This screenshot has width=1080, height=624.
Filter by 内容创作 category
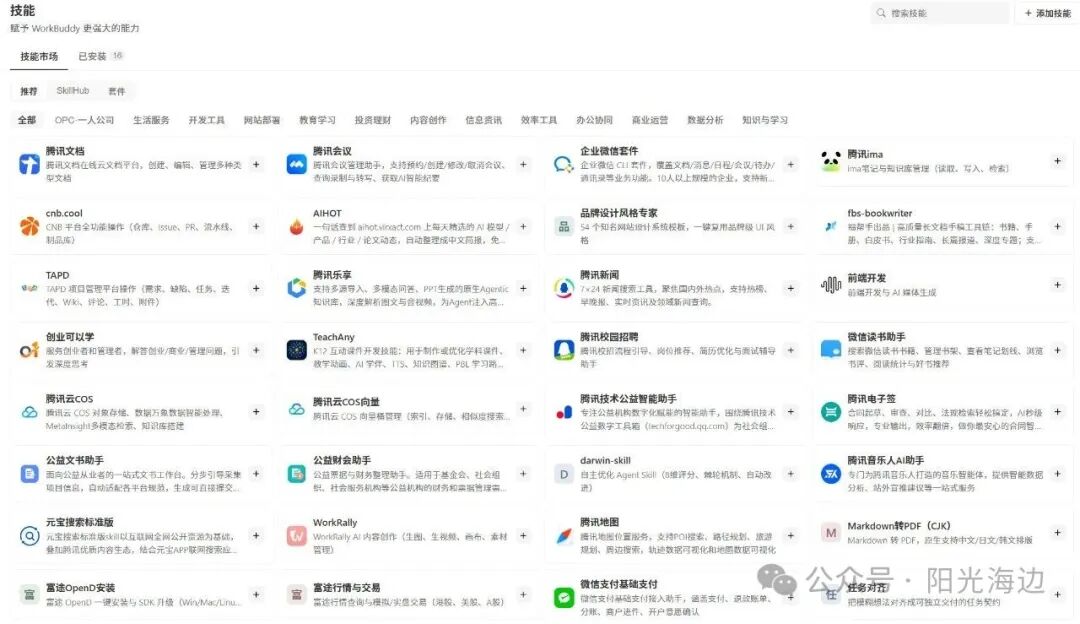428,120
